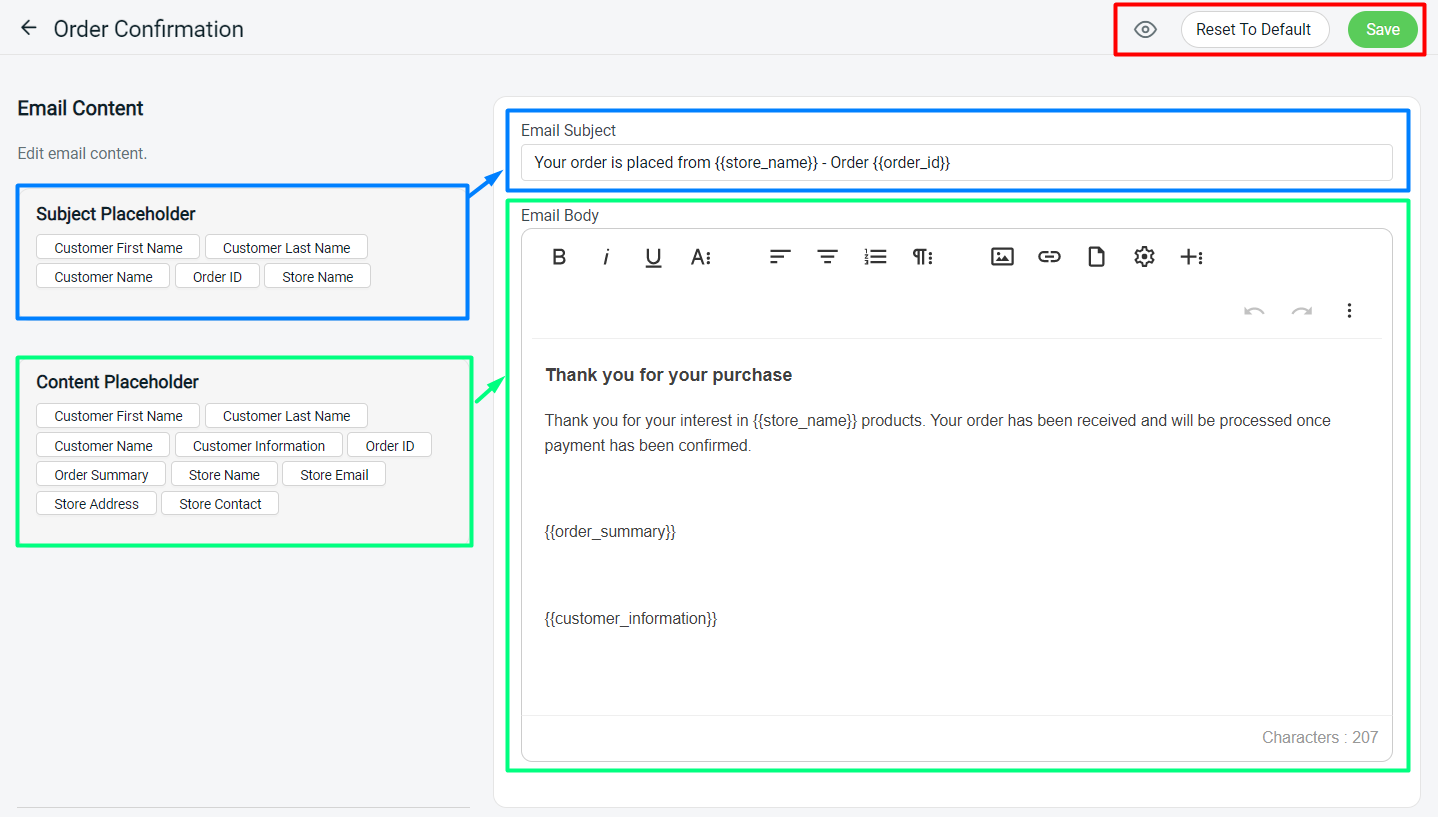This screenshot has width=1438, height=817.
Task: Save the Order Confirmation email template
Action: (x=1382, y=29)
